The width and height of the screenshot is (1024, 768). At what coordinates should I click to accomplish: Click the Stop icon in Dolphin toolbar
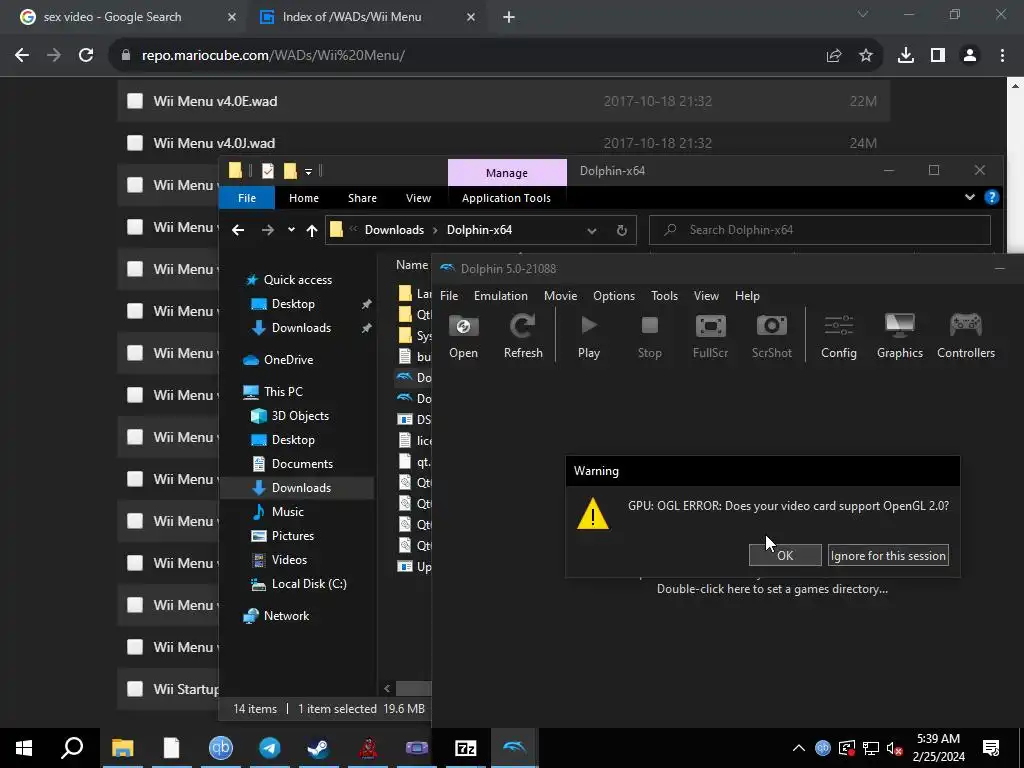(x=649, y=336)
